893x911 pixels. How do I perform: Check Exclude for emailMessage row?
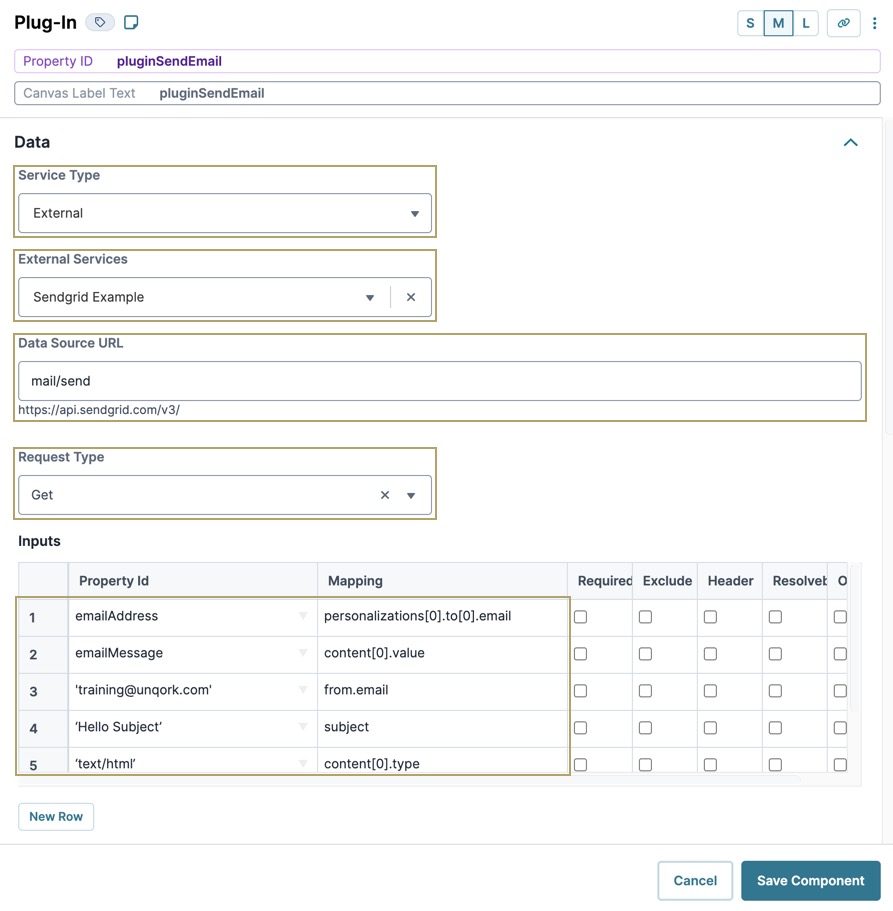tap(645, 654)
